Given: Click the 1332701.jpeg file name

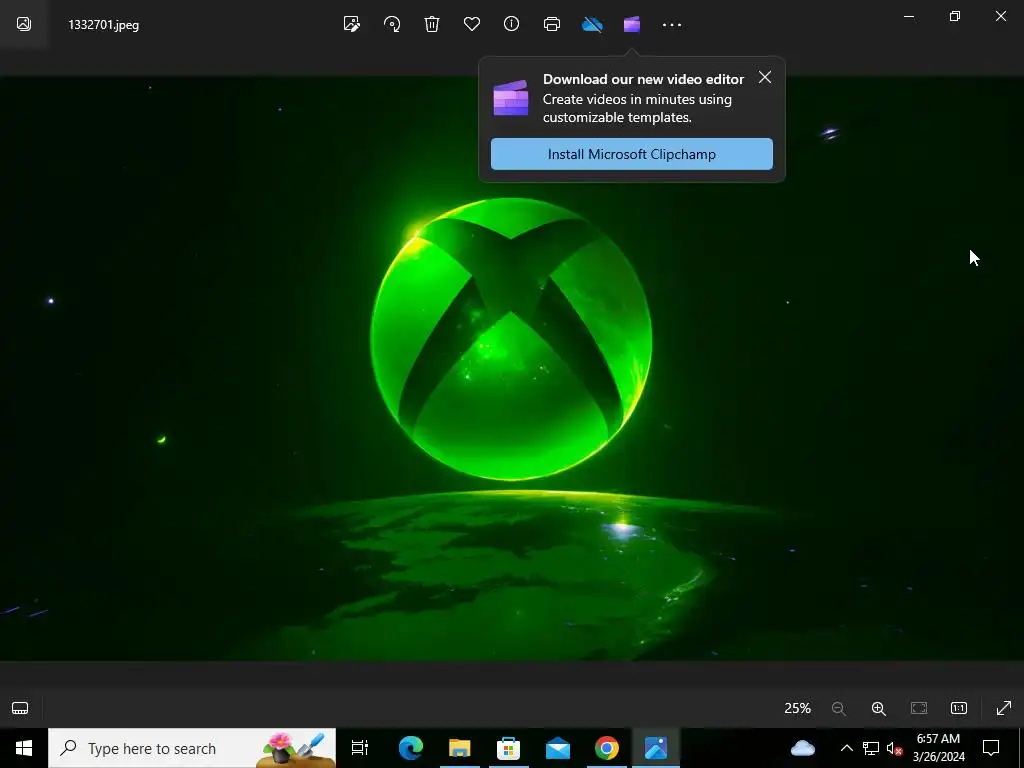Looking at the screenshot, I should (104, 25).
